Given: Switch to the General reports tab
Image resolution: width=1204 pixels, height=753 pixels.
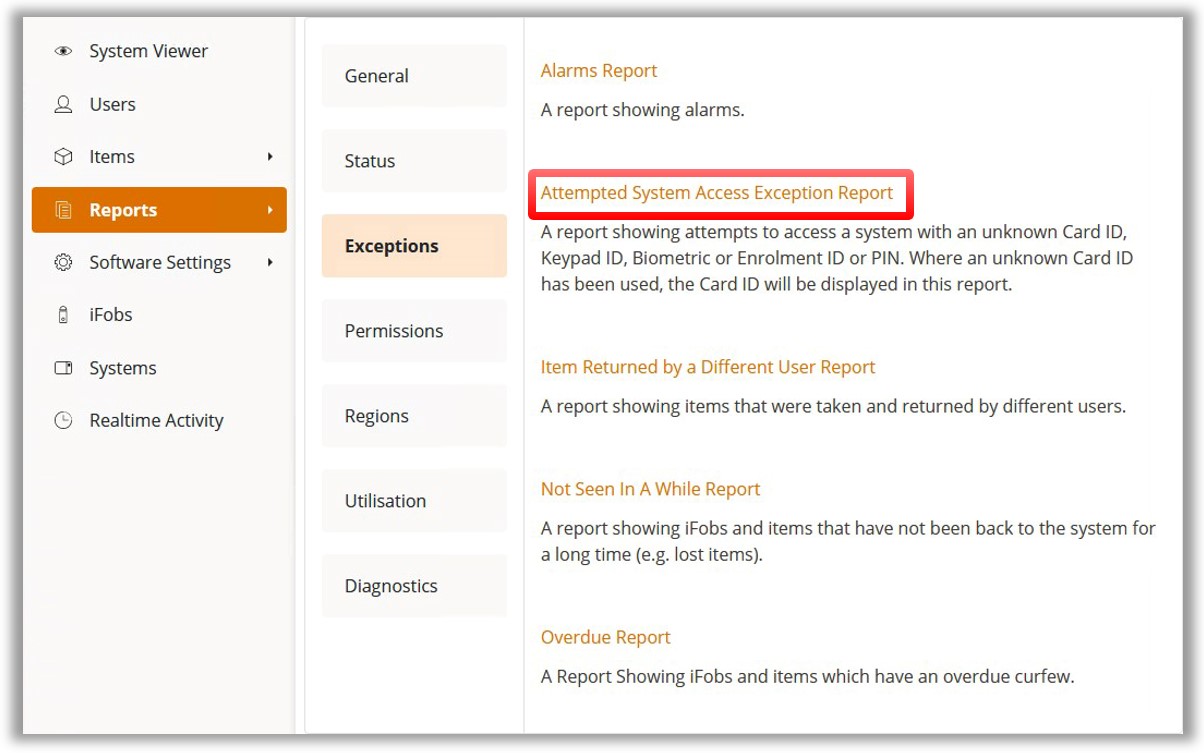Looking at the screenshot, I should coord(414,76).
